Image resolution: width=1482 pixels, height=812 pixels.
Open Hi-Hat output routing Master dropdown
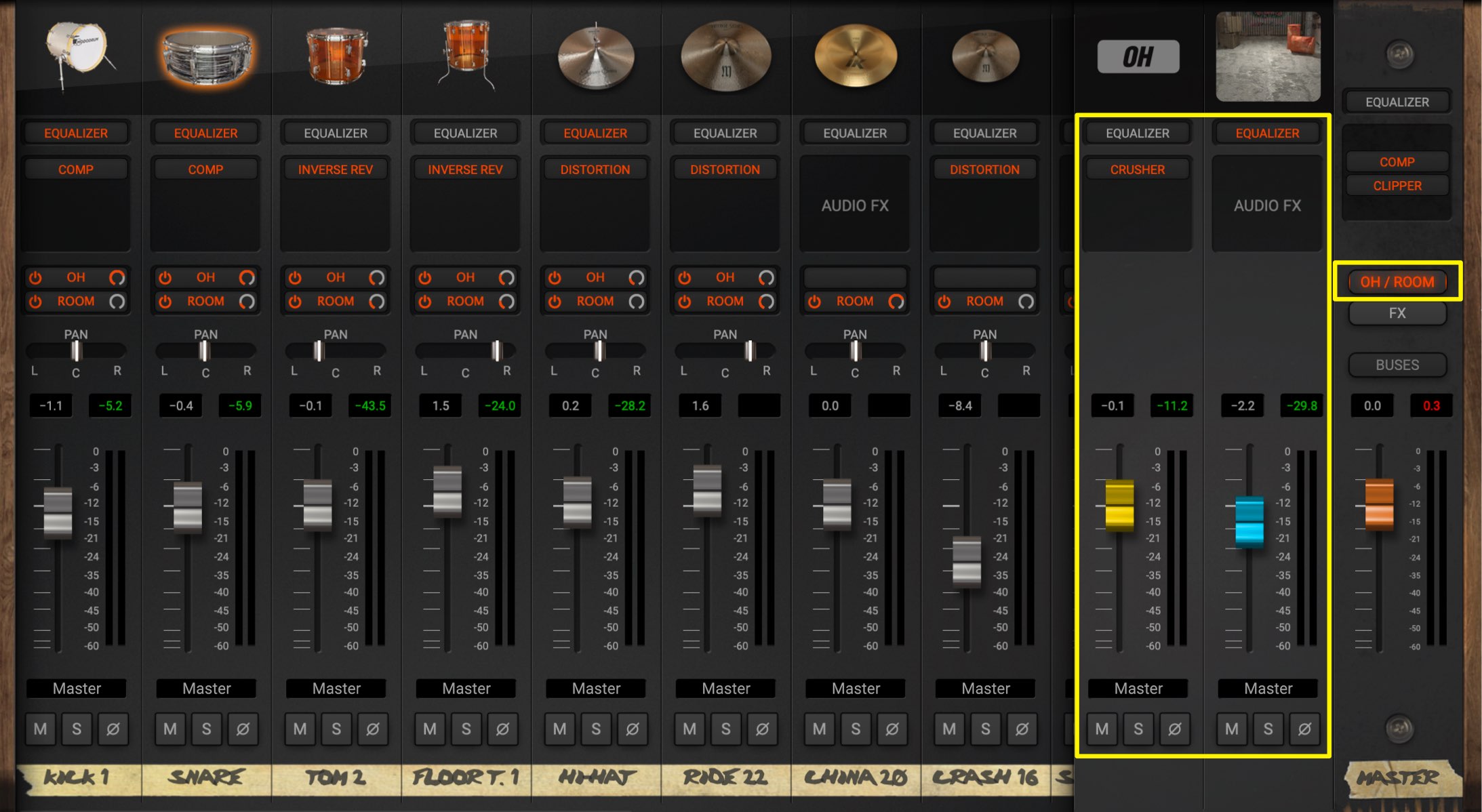pos(596,689)
